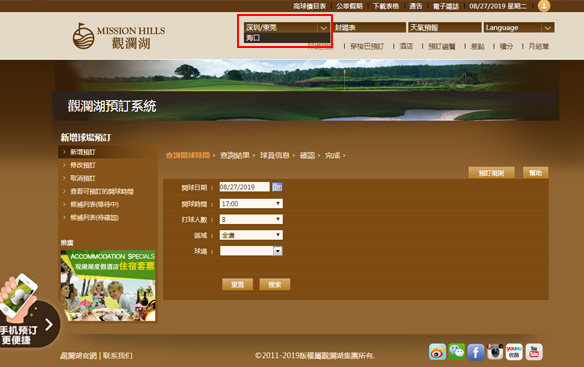Click the 查詢結果 step
Viewport: 584px width, 367px height.
(235, 155)
